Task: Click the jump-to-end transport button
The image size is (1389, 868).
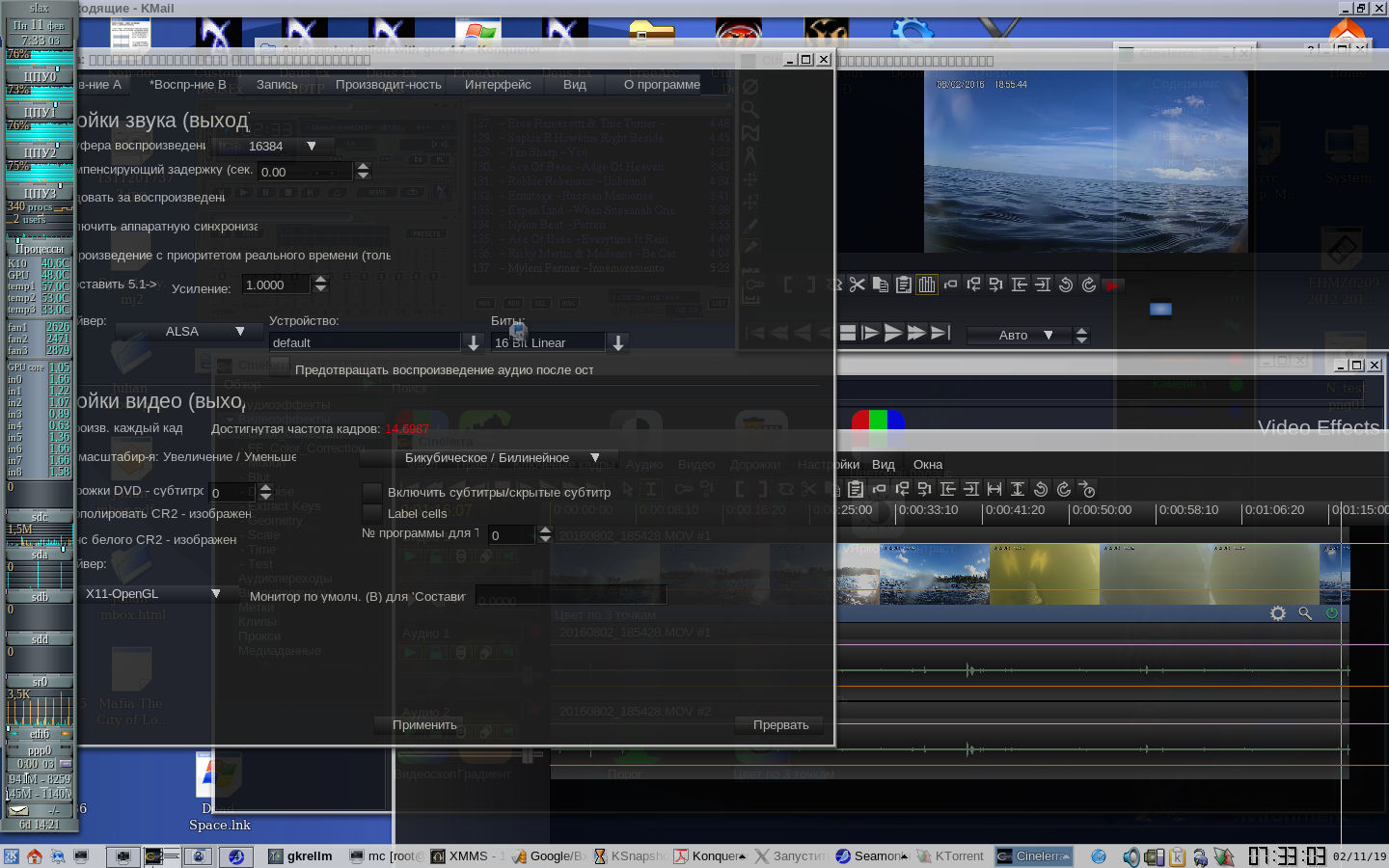Action: (940, 333)
